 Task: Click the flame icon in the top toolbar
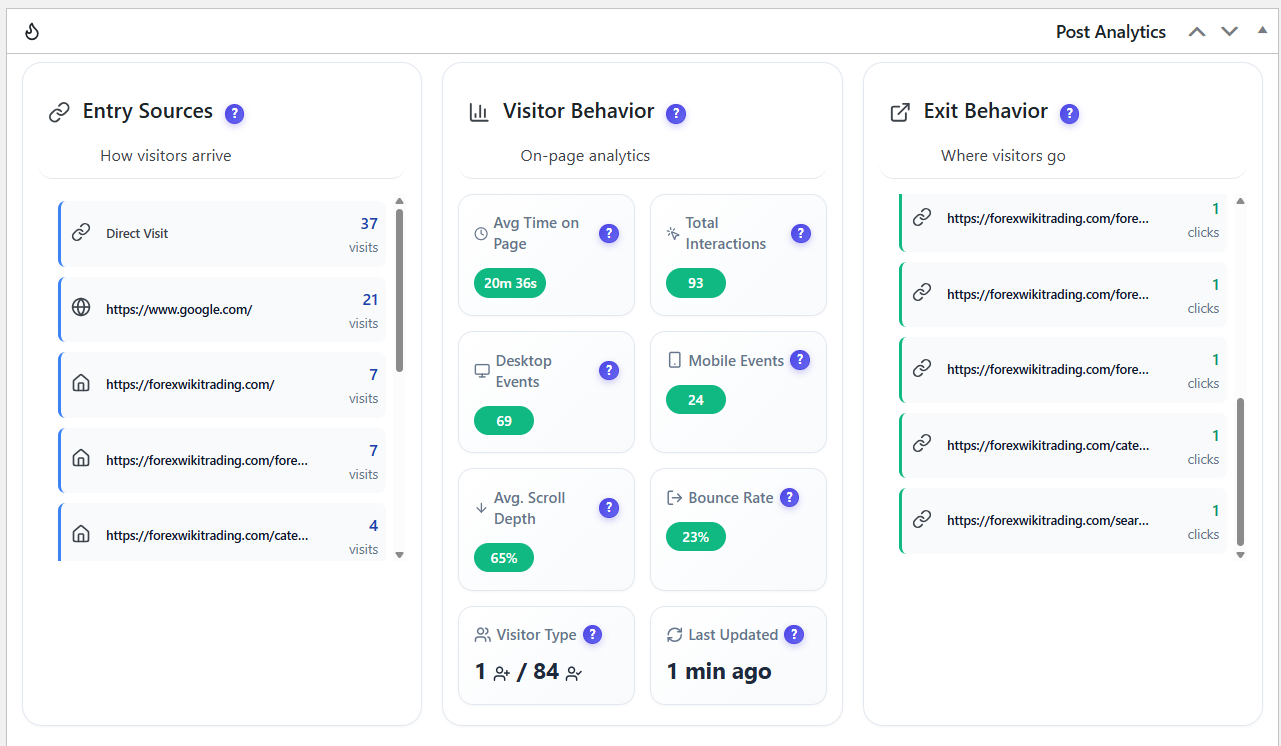31,31
